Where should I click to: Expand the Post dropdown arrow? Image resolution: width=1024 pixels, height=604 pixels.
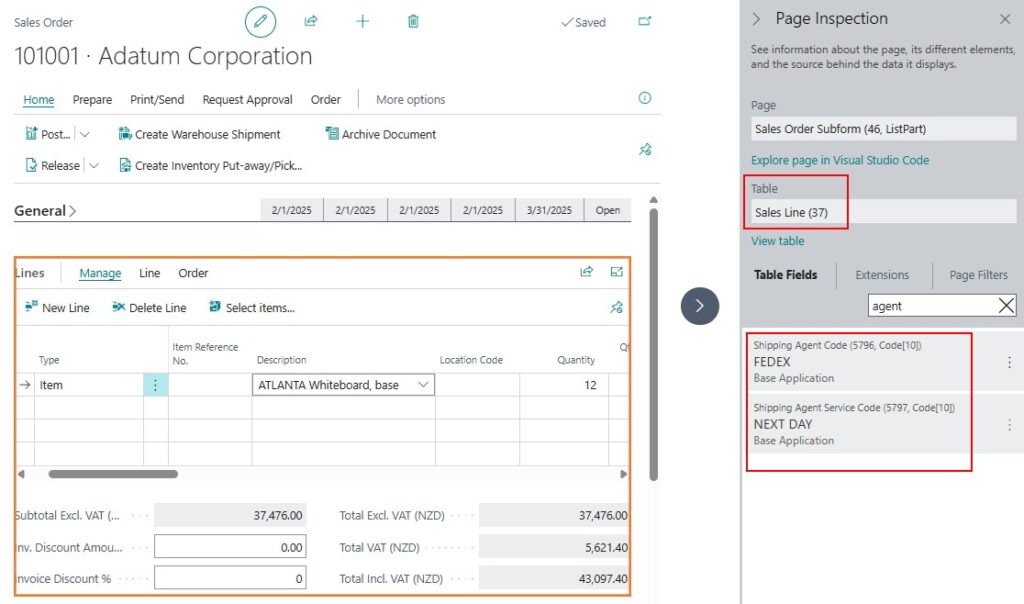pos(85,134)
